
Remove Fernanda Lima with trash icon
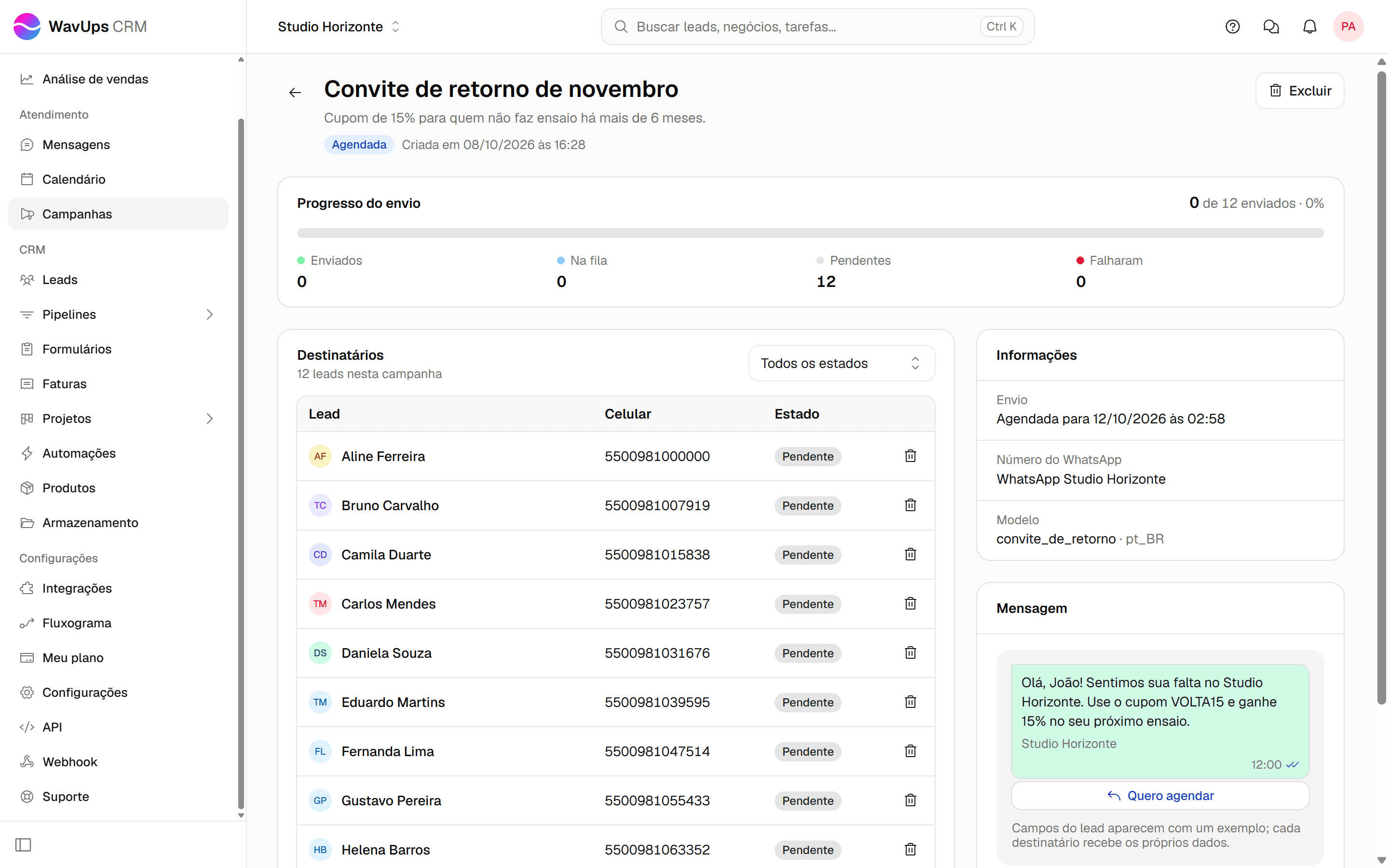[x=910, y=751]
